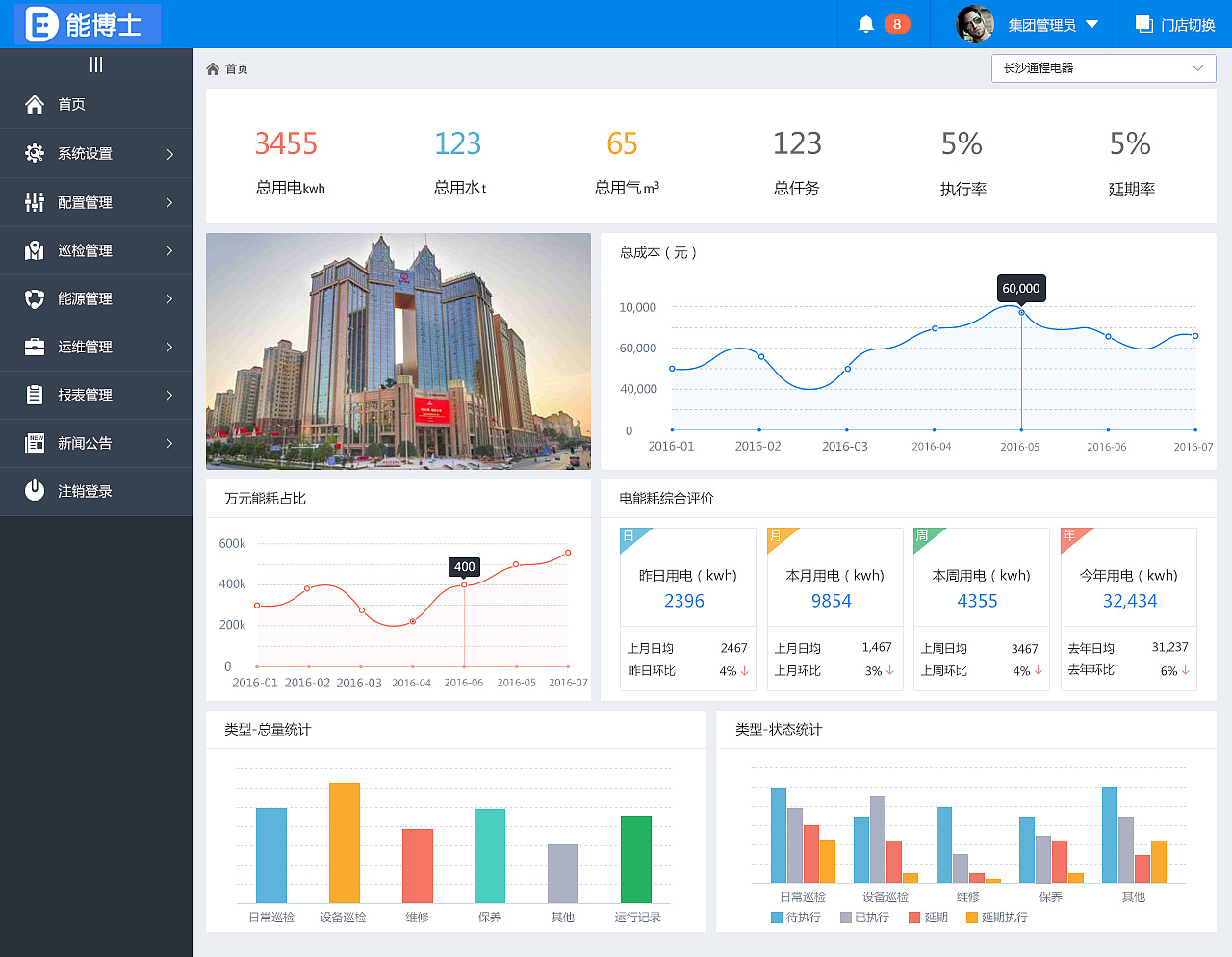The height and width of the screenshot is (957, 1232).
Task: Click the 新闻公告 newspaper icon
Action: point(35,443)
